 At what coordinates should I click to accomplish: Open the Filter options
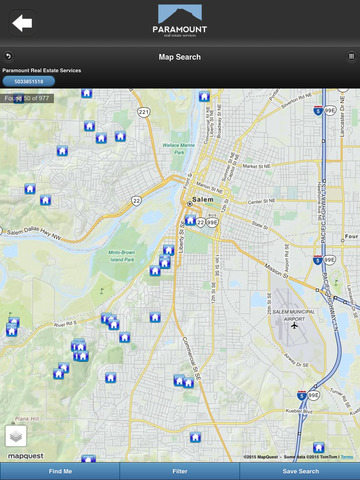pyautogui.click(x=180, y=471)
